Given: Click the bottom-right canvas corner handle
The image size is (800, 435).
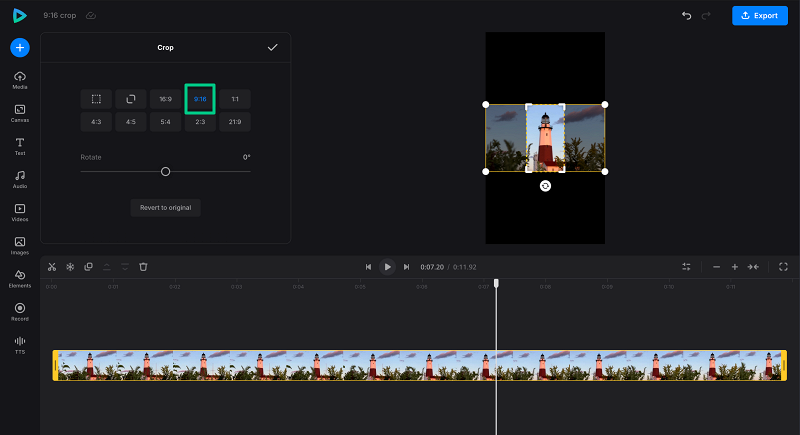Looking at the screenshot, I should pyautogui.click(x=605, y=172).
